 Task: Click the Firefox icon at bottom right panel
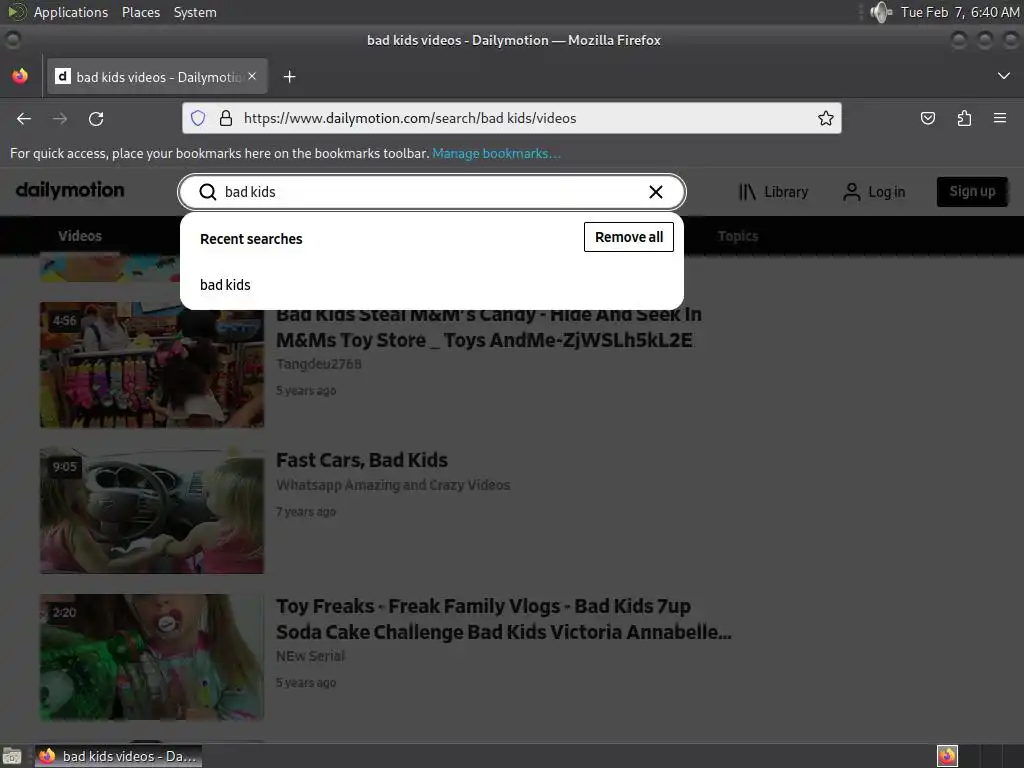(x=947, y=756)
